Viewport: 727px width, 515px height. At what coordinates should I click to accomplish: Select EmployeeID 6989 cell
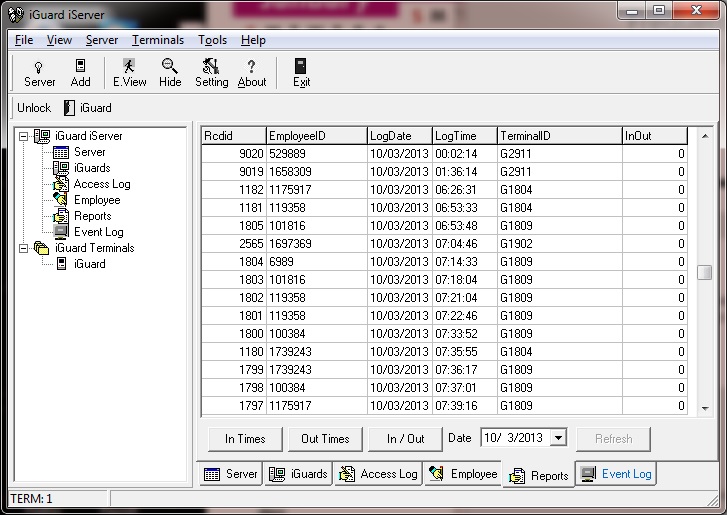(x=317, y=262)
